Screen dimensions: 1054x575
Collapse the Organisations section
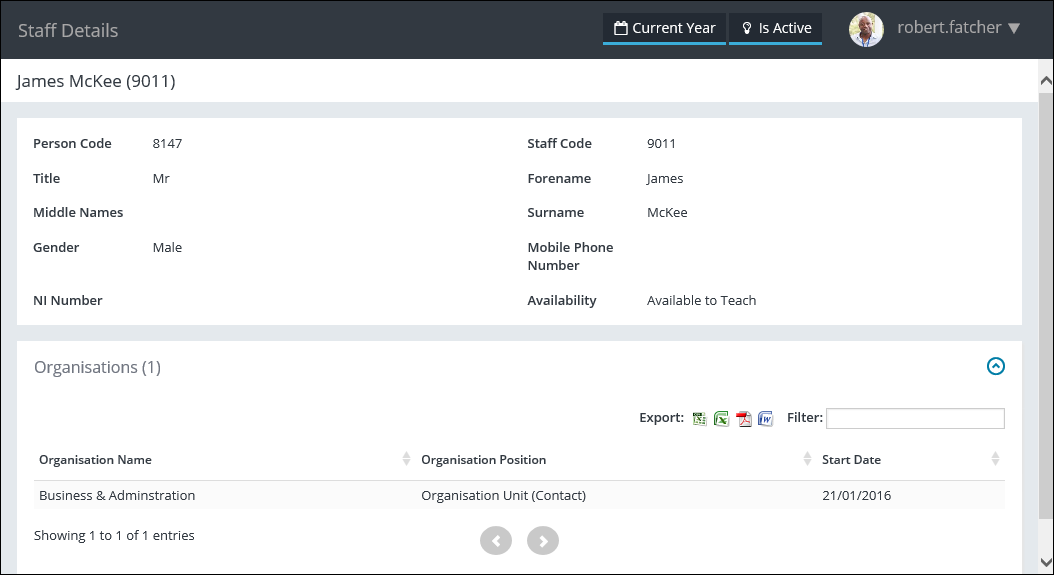click(995, 367)
